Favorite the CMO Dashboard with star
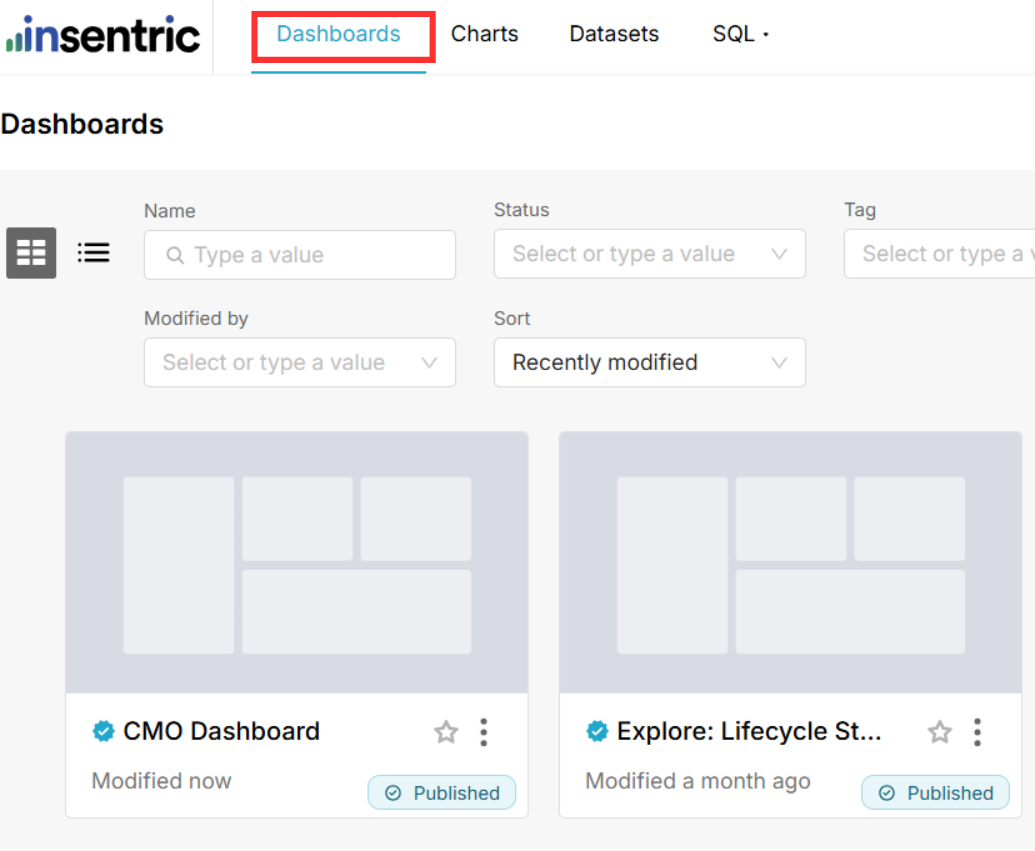 point(446,733)
